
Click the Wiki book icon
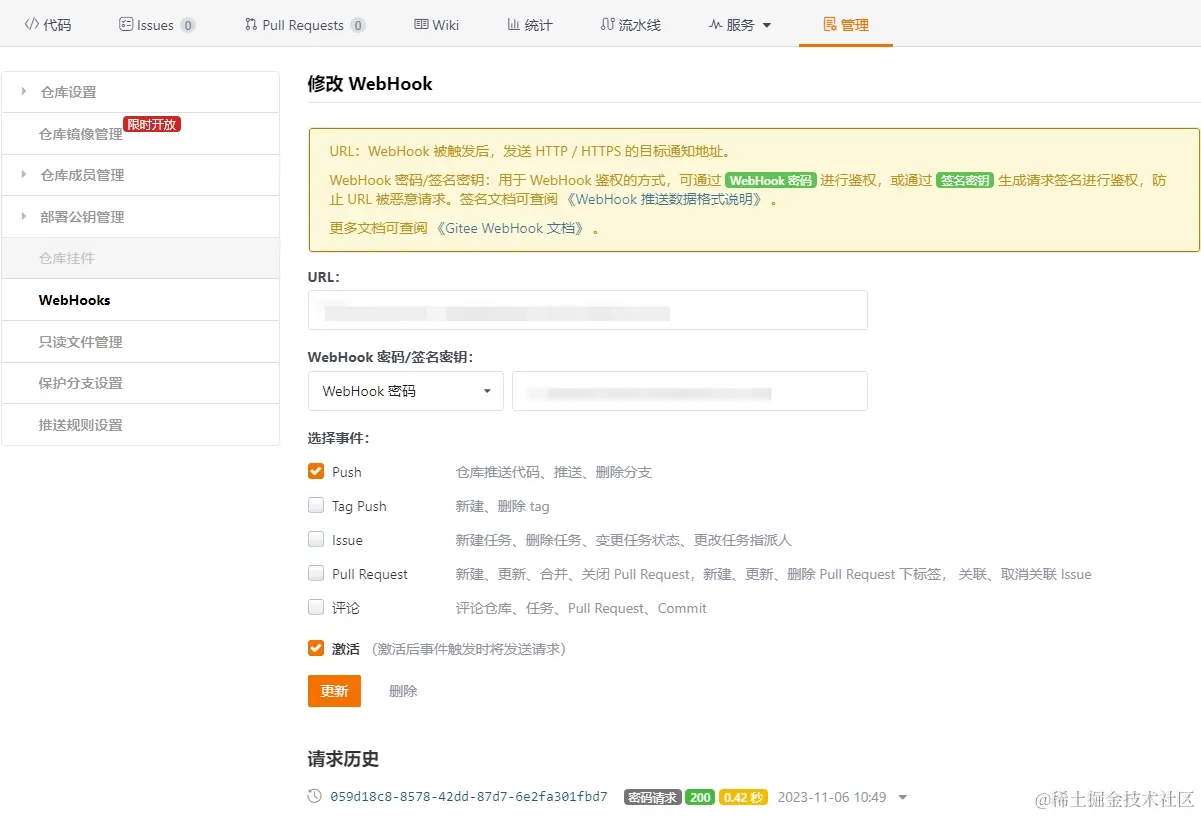coord(420,23)
